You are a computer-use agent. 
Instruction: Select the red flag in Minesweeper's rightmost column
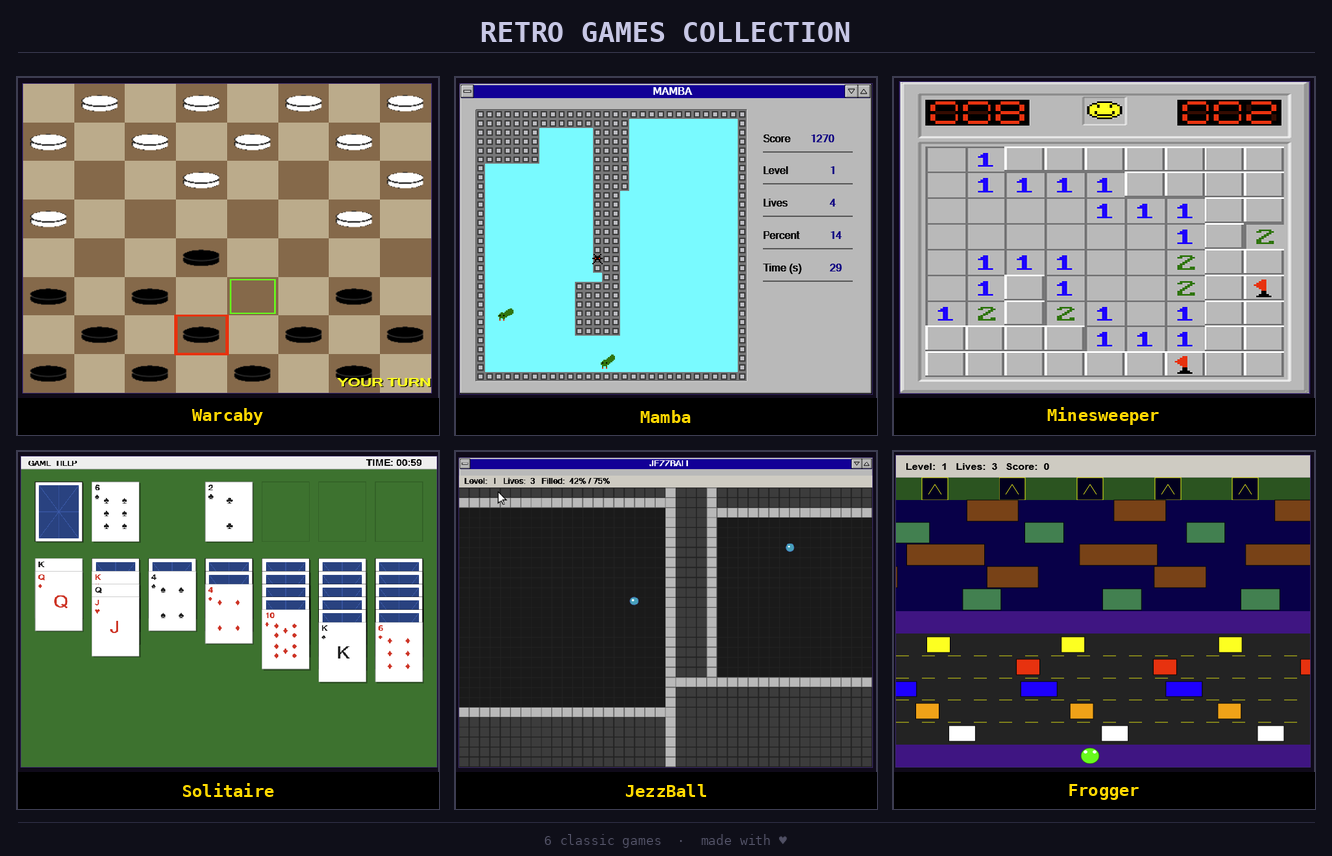[x=1263, y=288]
